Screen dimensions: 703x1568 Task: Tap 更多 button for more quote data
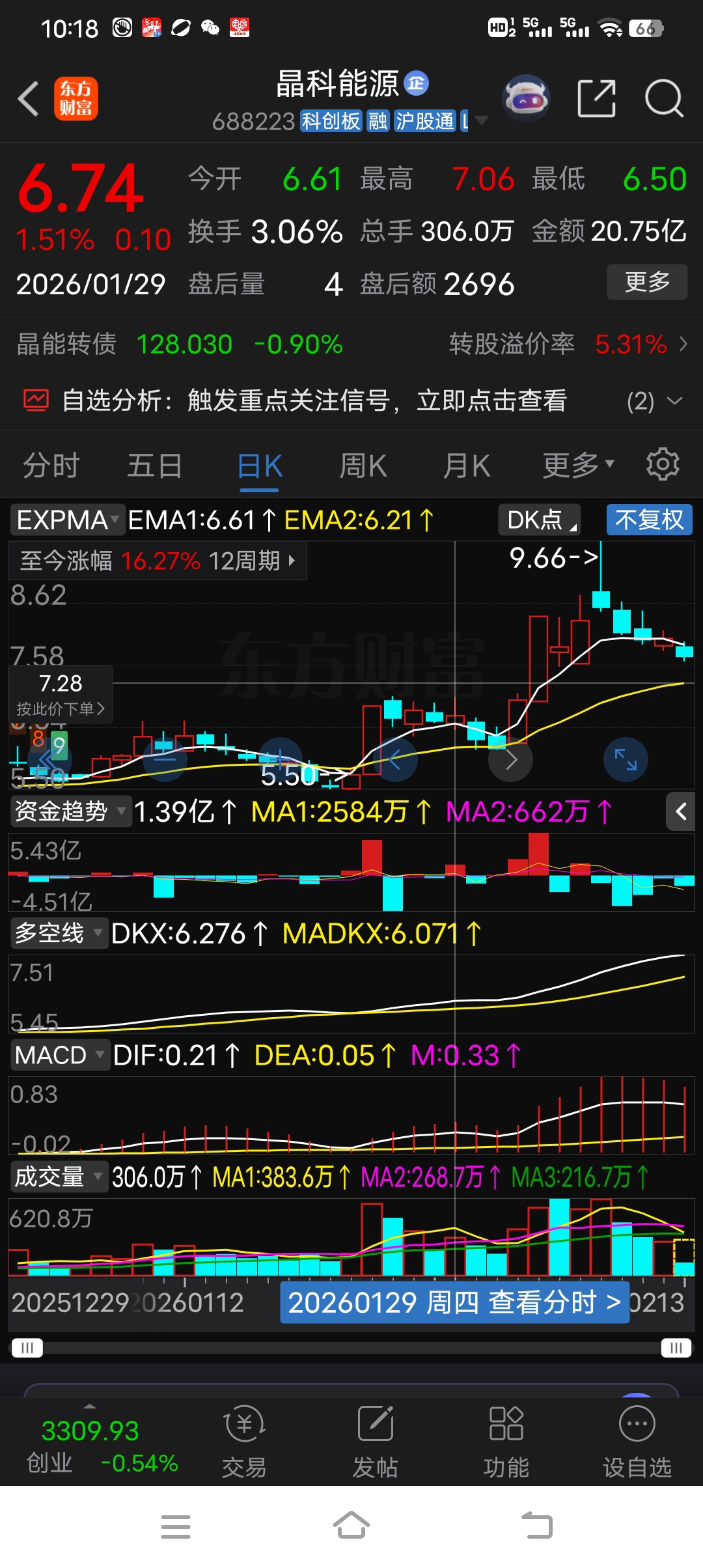click(647, 282)
